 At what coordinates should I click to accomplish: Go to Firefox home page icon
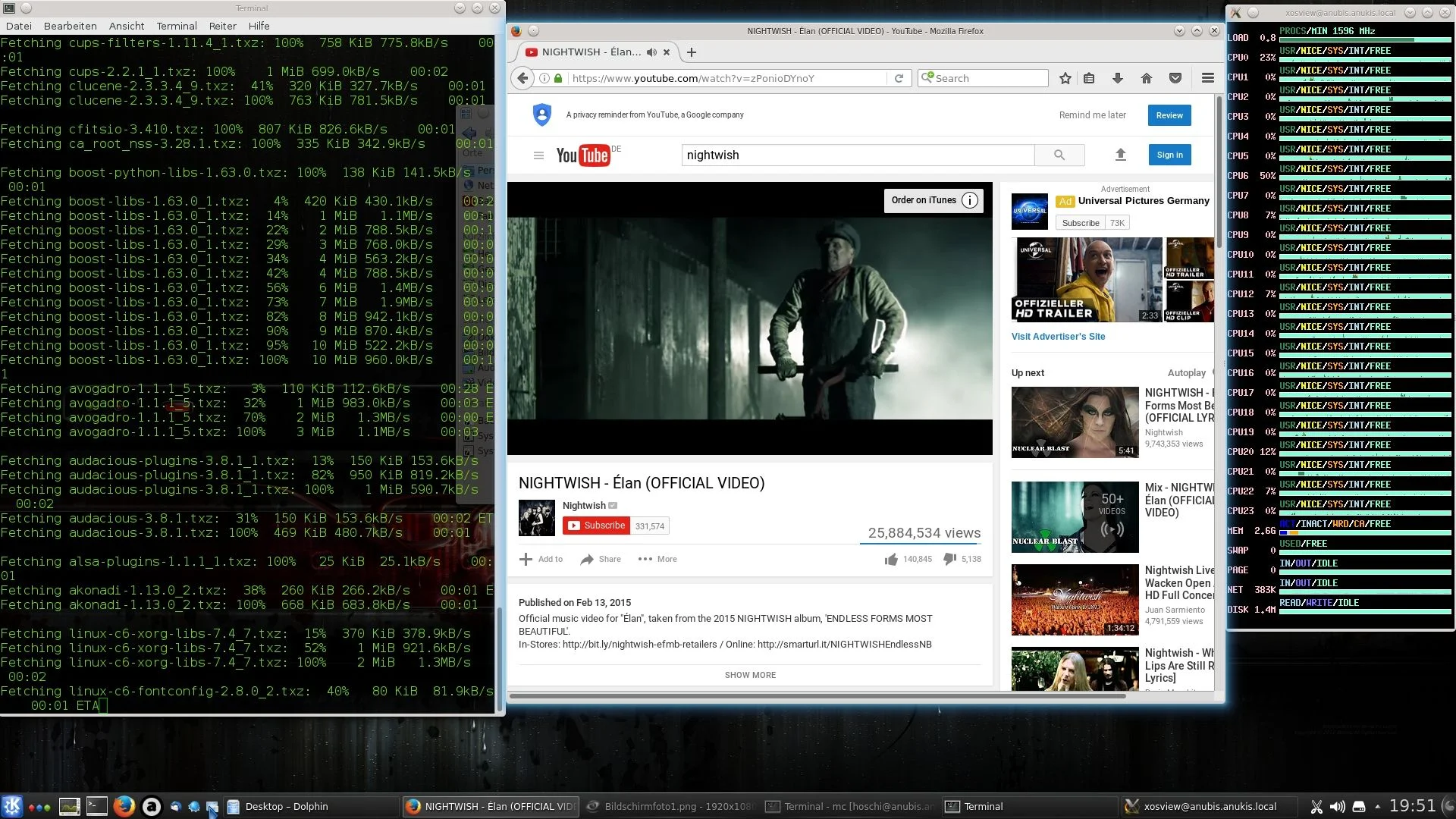click(x=1147, y=78)
